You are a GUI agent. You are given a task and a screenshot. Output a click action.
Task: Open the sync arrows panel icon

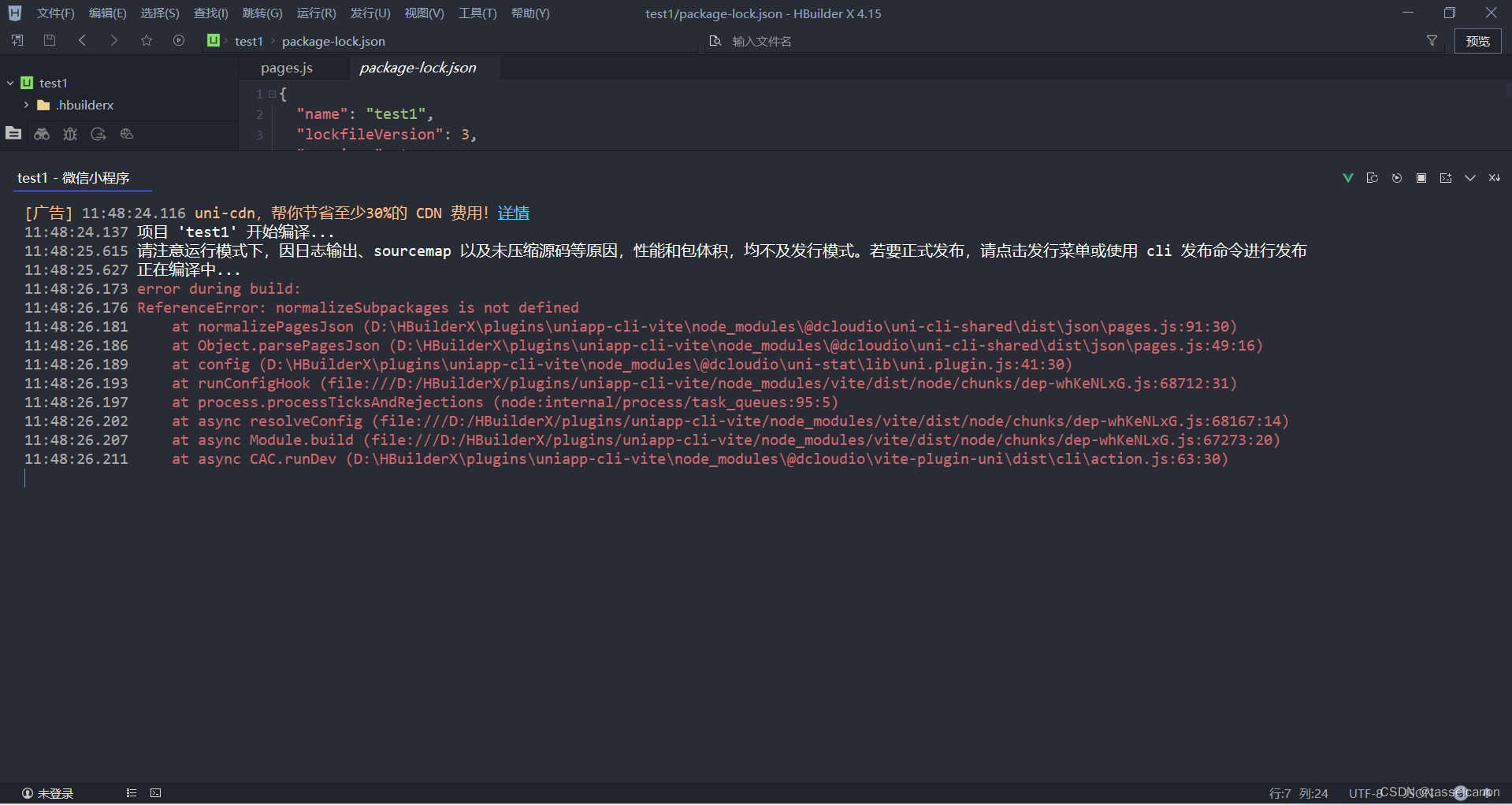[x=98, y=134]
